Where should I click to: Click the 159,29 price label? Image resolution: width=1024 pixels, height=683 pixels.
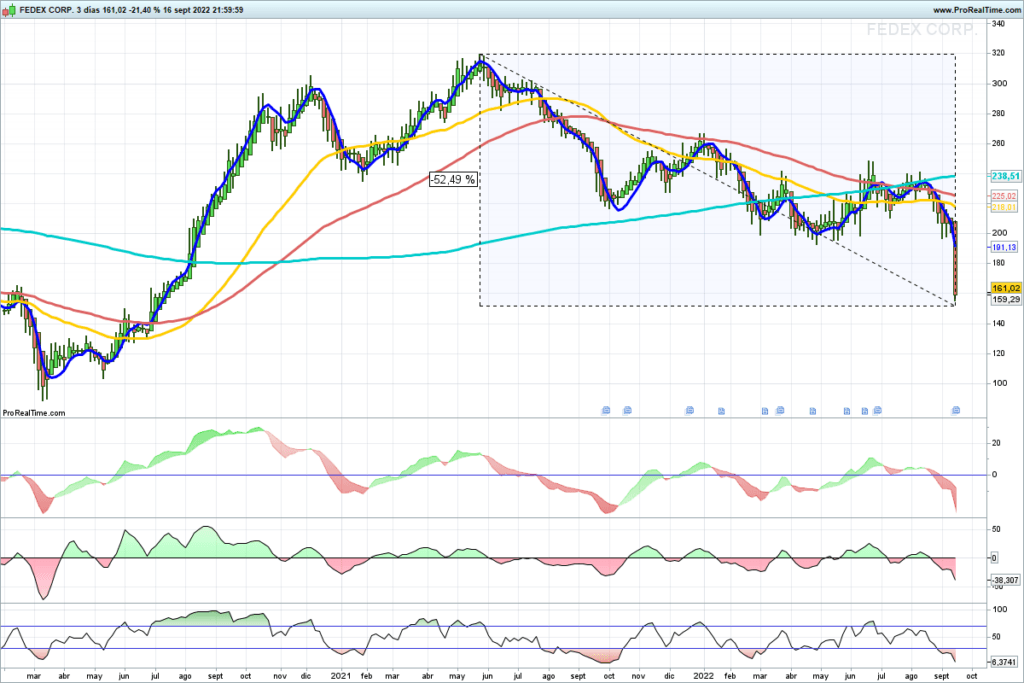pyautogui.click(x=1006, y=299)
